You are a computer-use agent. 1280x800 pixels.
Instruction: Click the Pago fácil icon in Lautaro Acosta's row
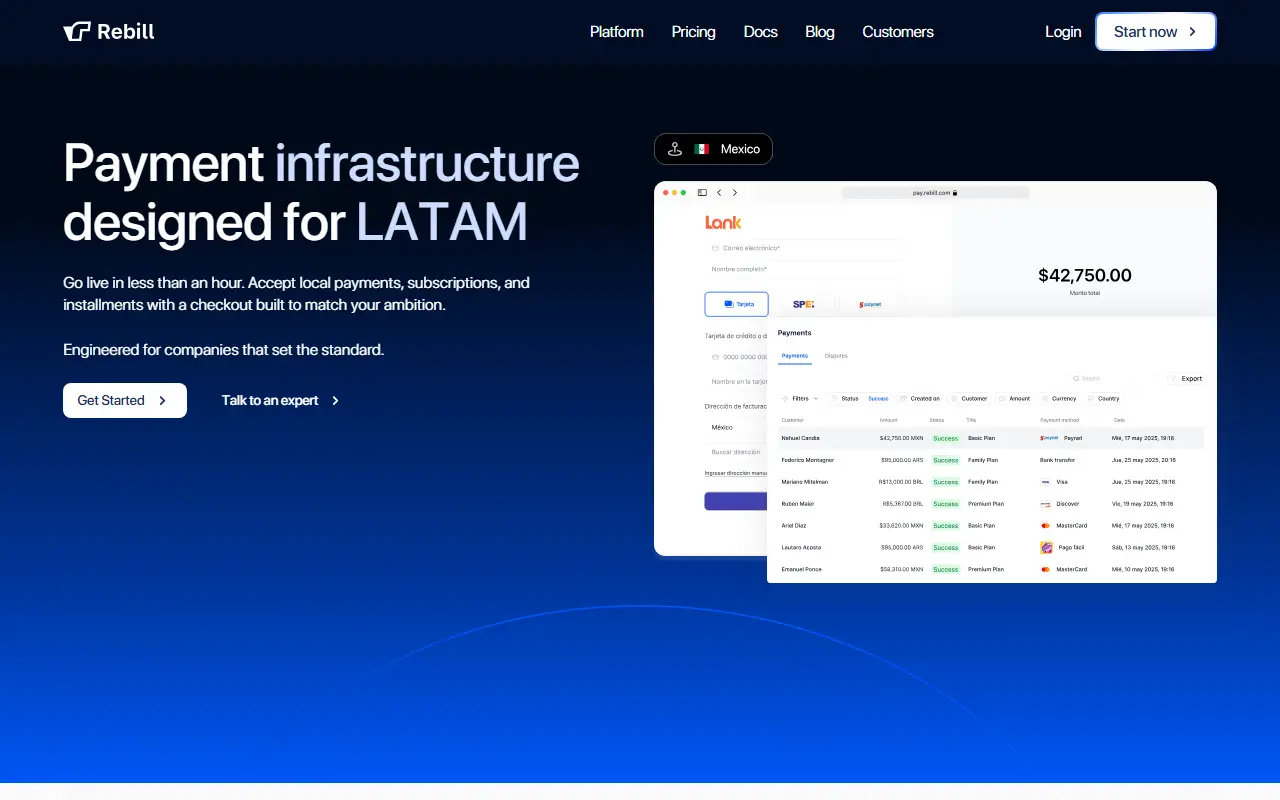pyautogui.click(x=1046, y=548)
